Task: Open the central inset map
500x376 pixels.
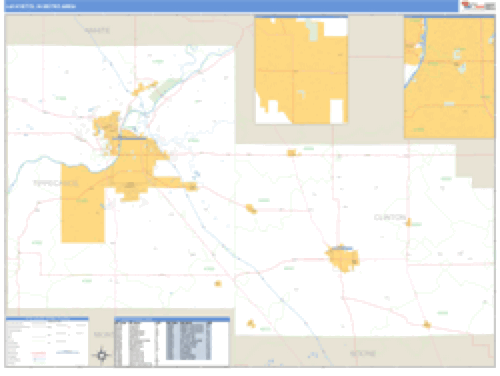Action: pyautogui.click(x=301, y=70)
